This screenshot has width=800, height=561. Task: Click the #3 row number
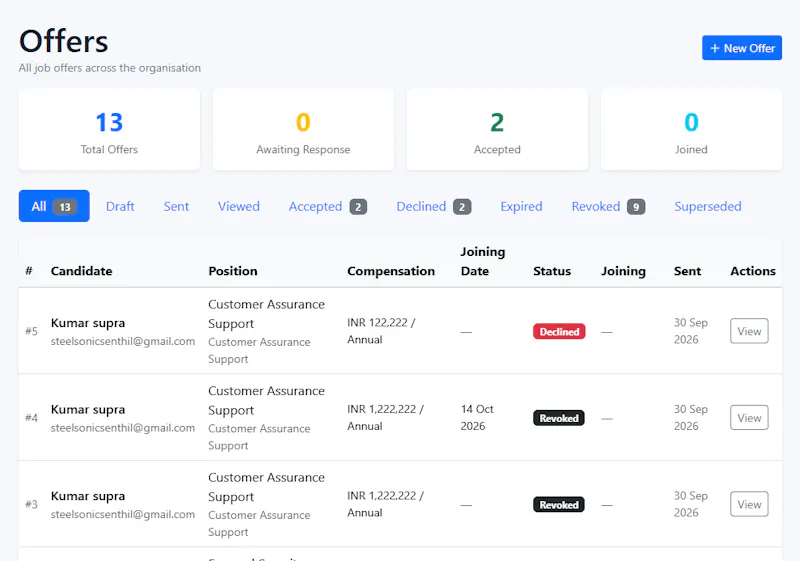tap(31, 504)
